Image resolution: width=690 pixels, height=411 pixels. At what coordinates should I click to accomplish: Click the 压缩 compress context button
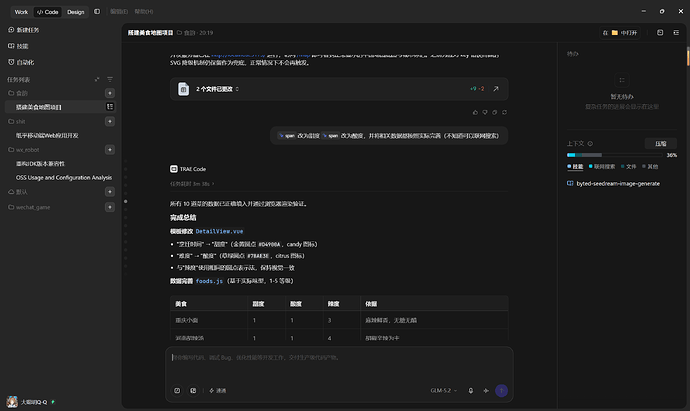[x=661, y=143]
